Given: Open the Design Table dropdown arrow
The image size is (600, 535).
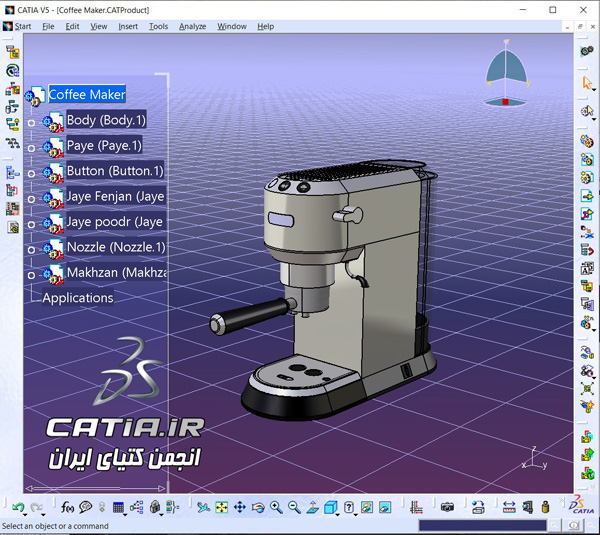Looking at the screenshot, I should coord(125,515).
